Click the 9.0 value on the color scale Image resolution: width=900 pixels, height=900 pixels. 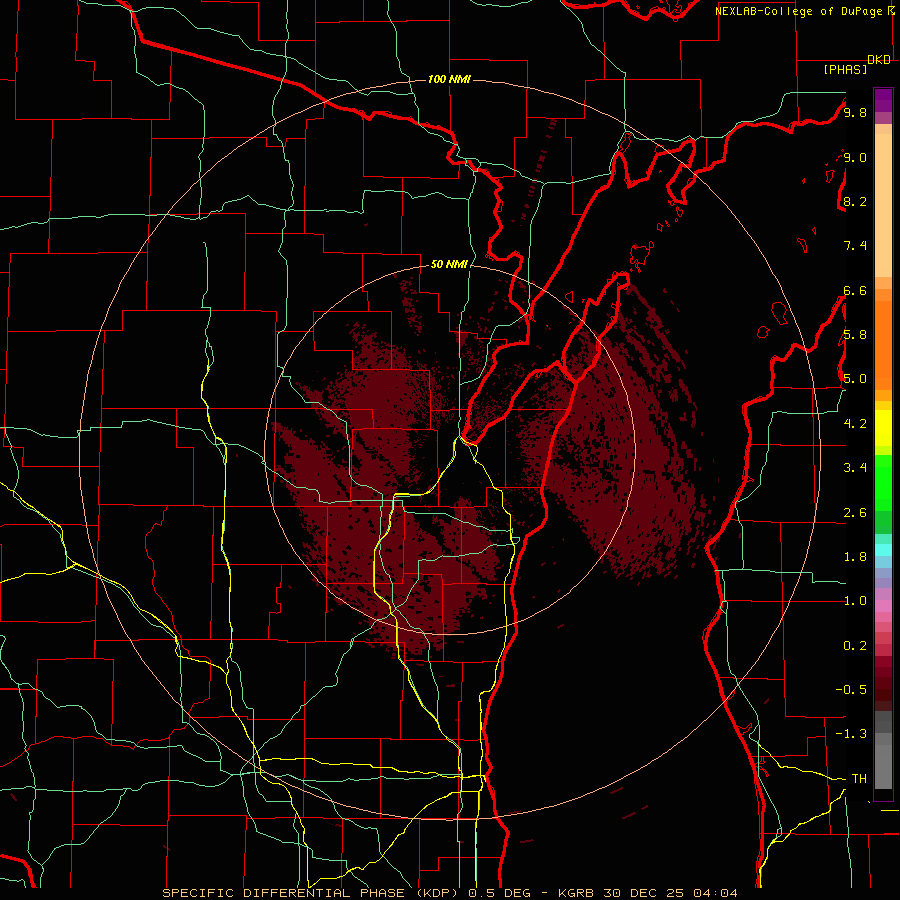click(855, 157)
